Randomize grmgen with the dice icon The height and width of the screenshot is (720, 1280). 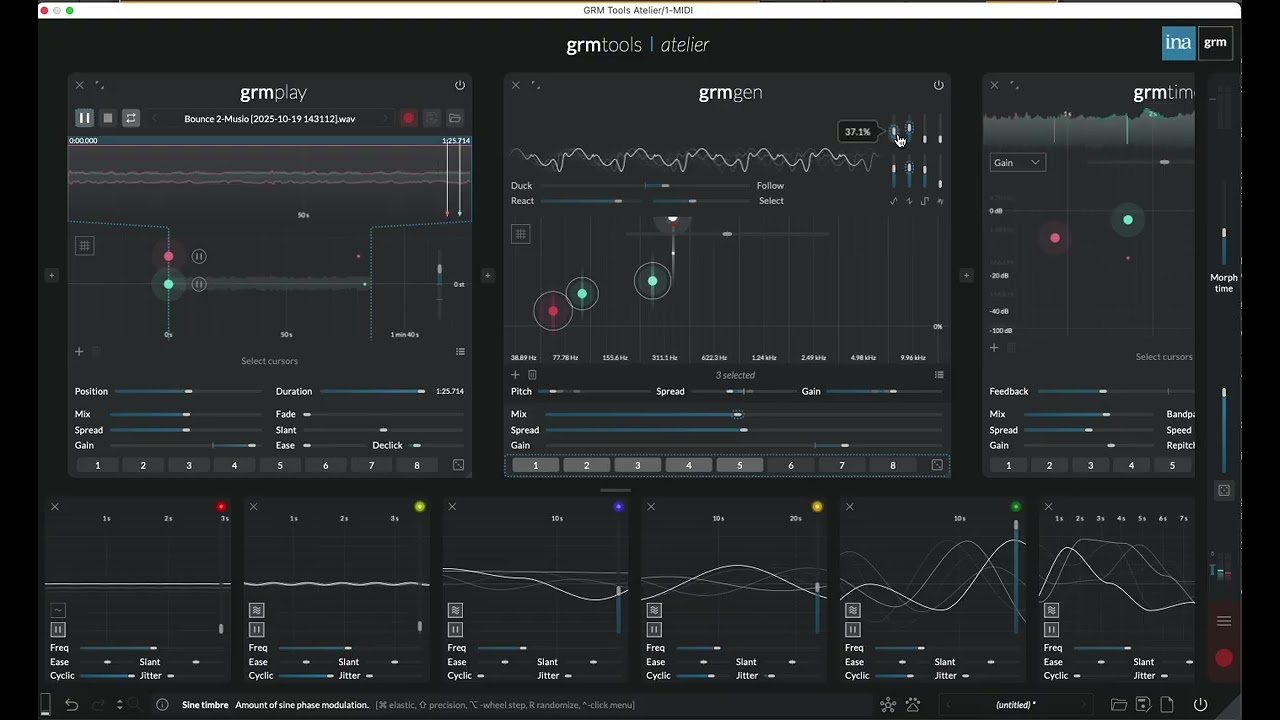(x=937, y=465)
